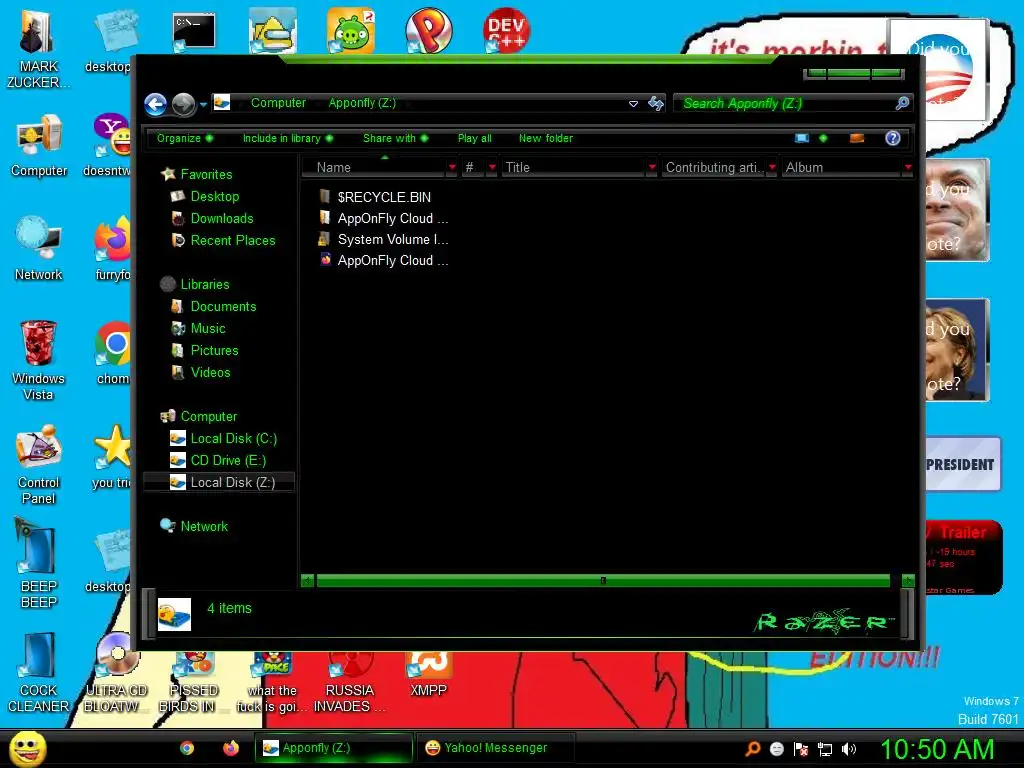Open Desktop under Favorites

pyautogui.click(x=214, y=197)
